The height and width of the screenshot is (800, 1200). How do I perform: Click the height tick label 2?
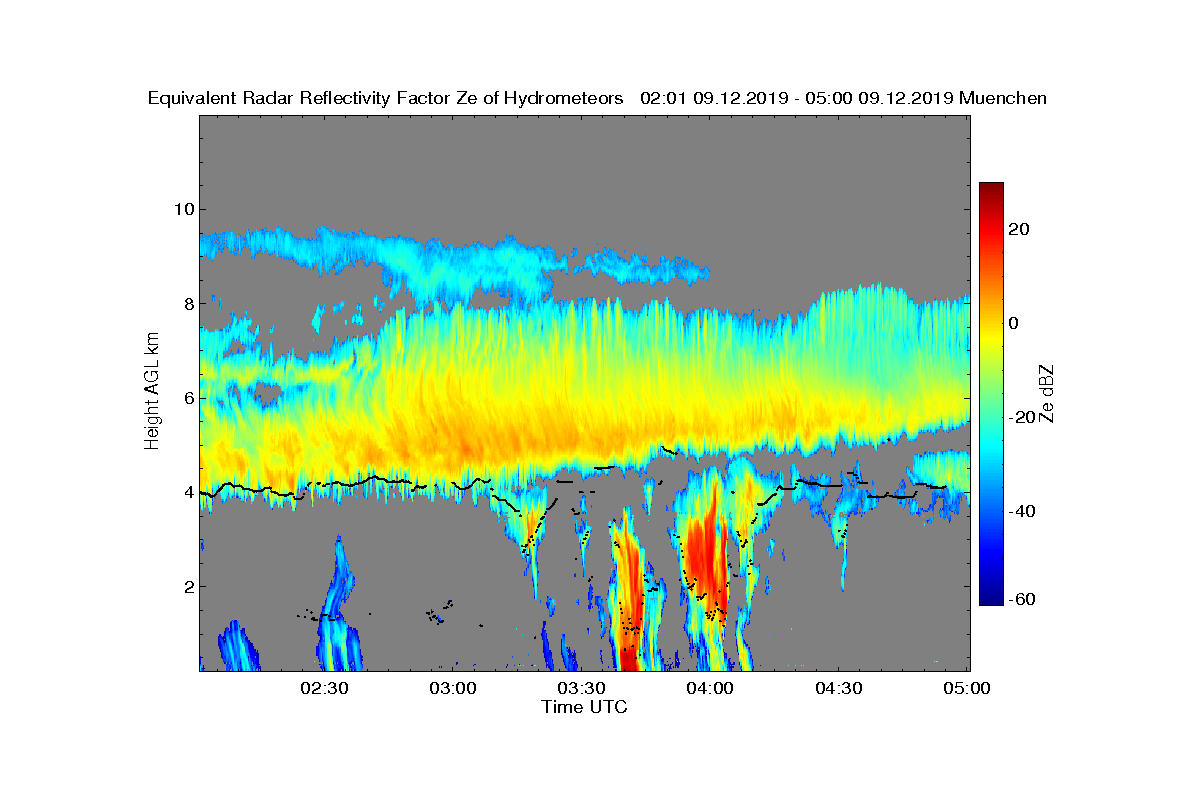[187, 587]
